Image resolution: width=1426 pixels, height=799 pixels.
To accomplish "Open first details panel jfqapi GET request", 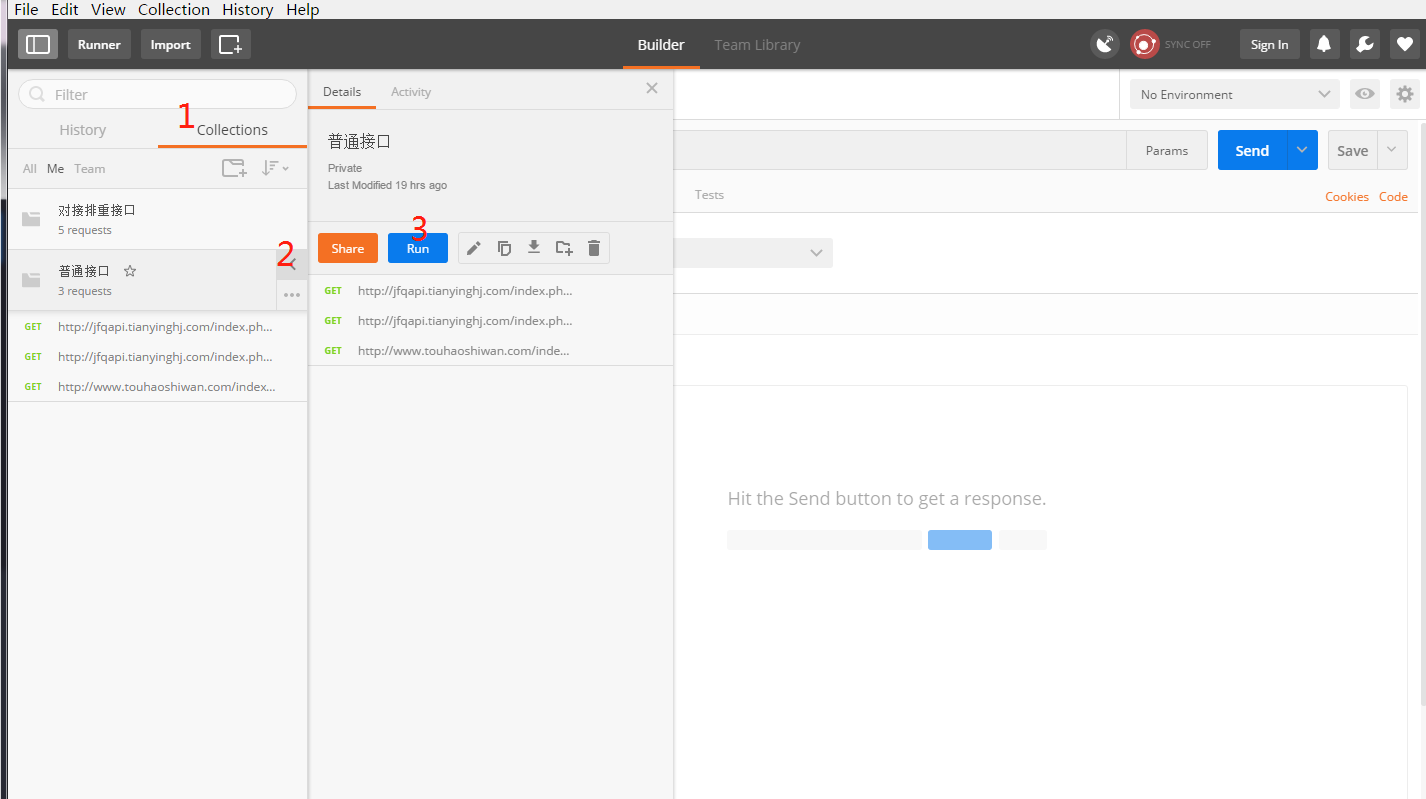I will pos(491,290).
